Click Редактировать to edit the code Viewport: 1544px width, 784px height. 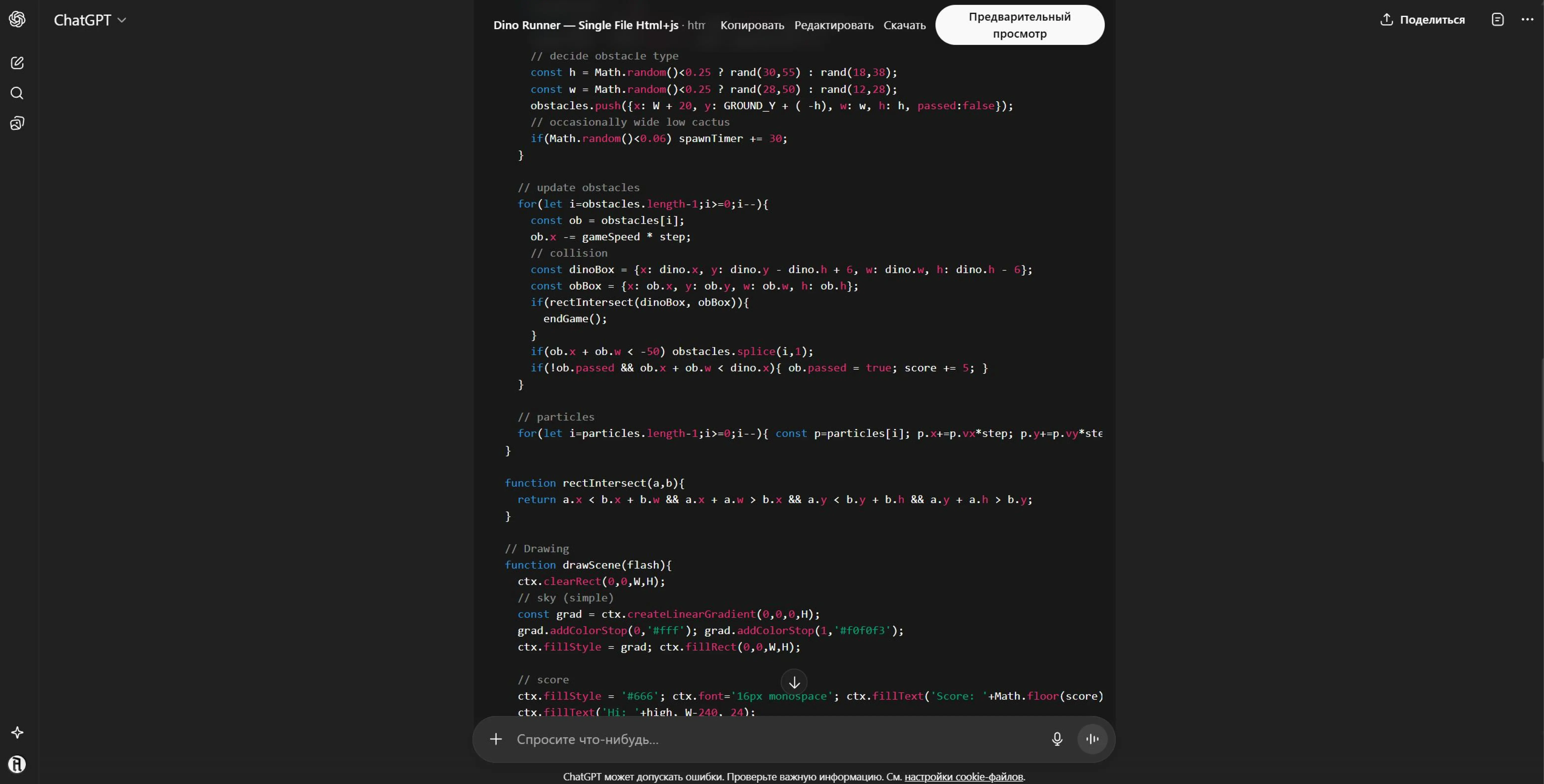tap(834, 25)
